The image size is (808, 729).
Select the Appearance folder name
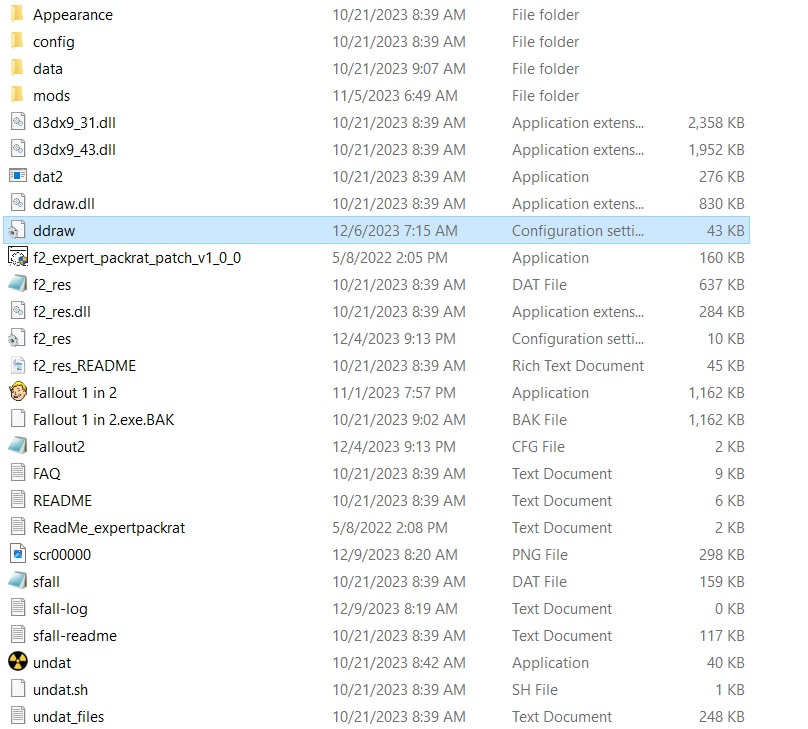coord(73,15)
